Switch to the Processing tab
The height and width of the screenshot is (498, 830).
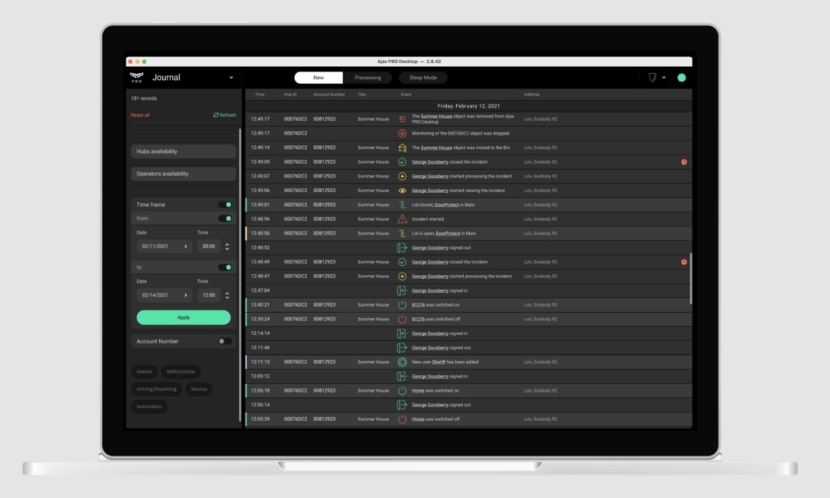(x=367, y=78)
